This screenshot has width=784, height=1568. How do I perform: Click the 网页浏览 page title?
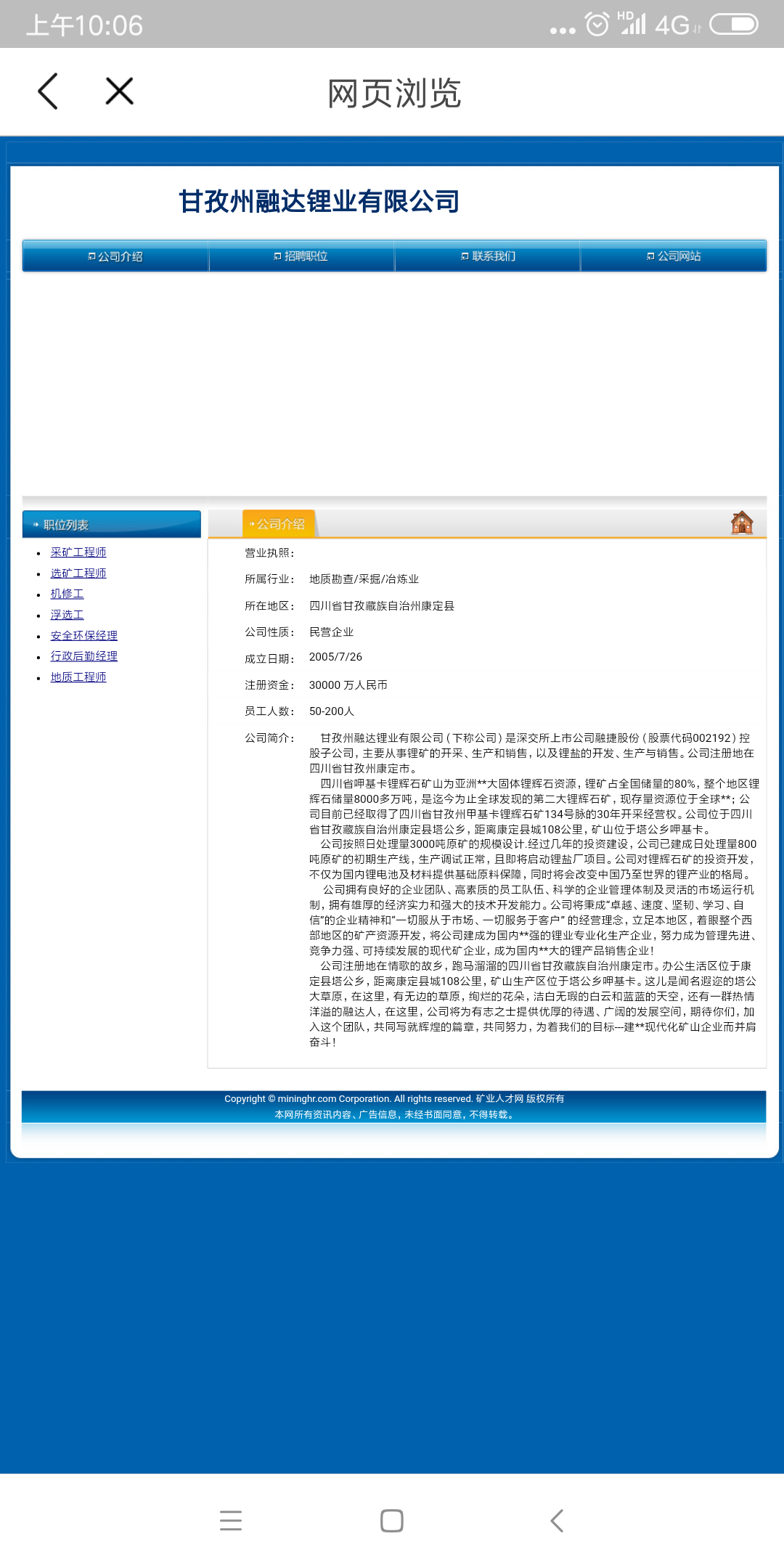click(394, 94)
